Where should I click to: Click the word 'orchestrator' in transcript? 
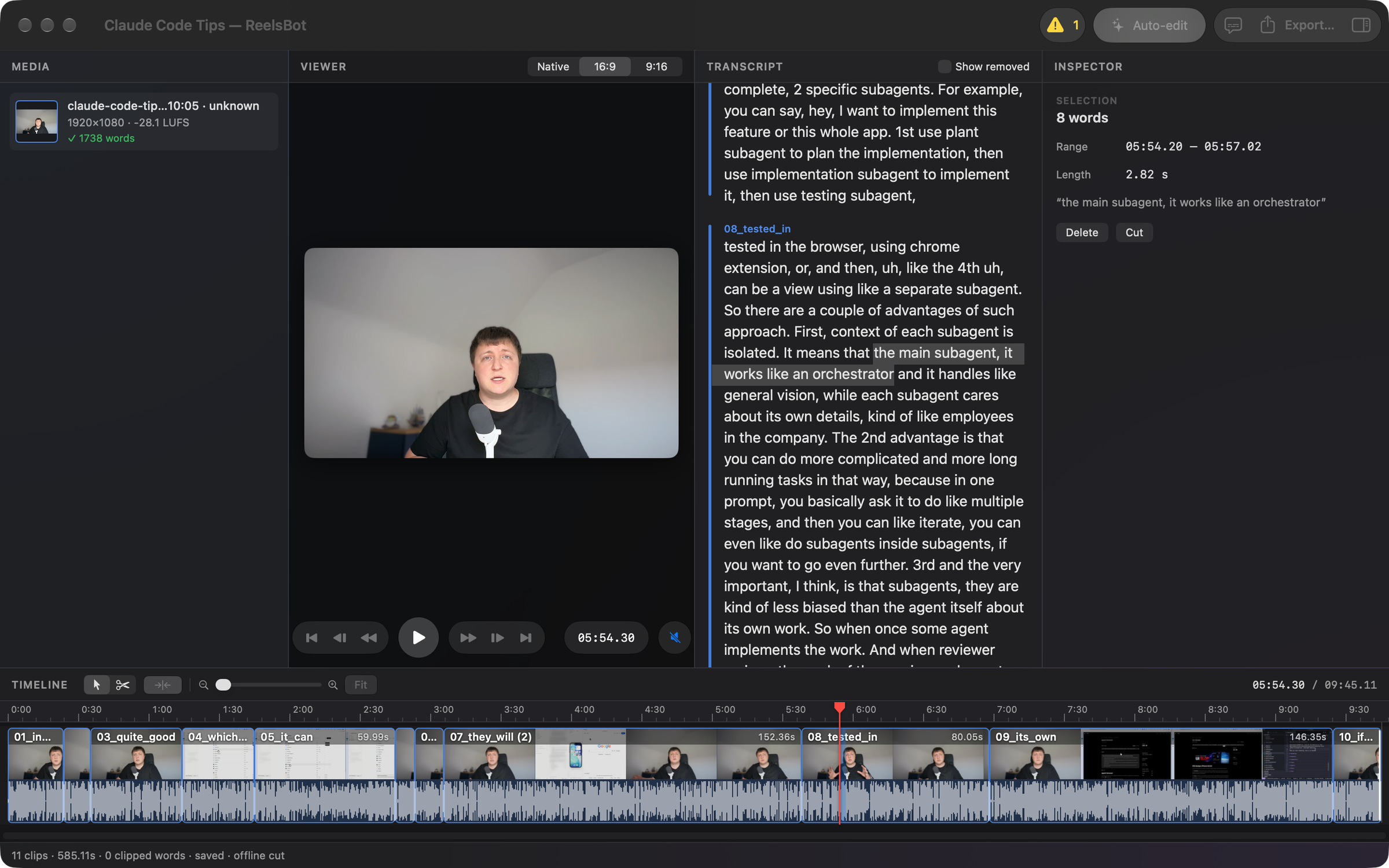pyautogui.click(x=852, y=374)
